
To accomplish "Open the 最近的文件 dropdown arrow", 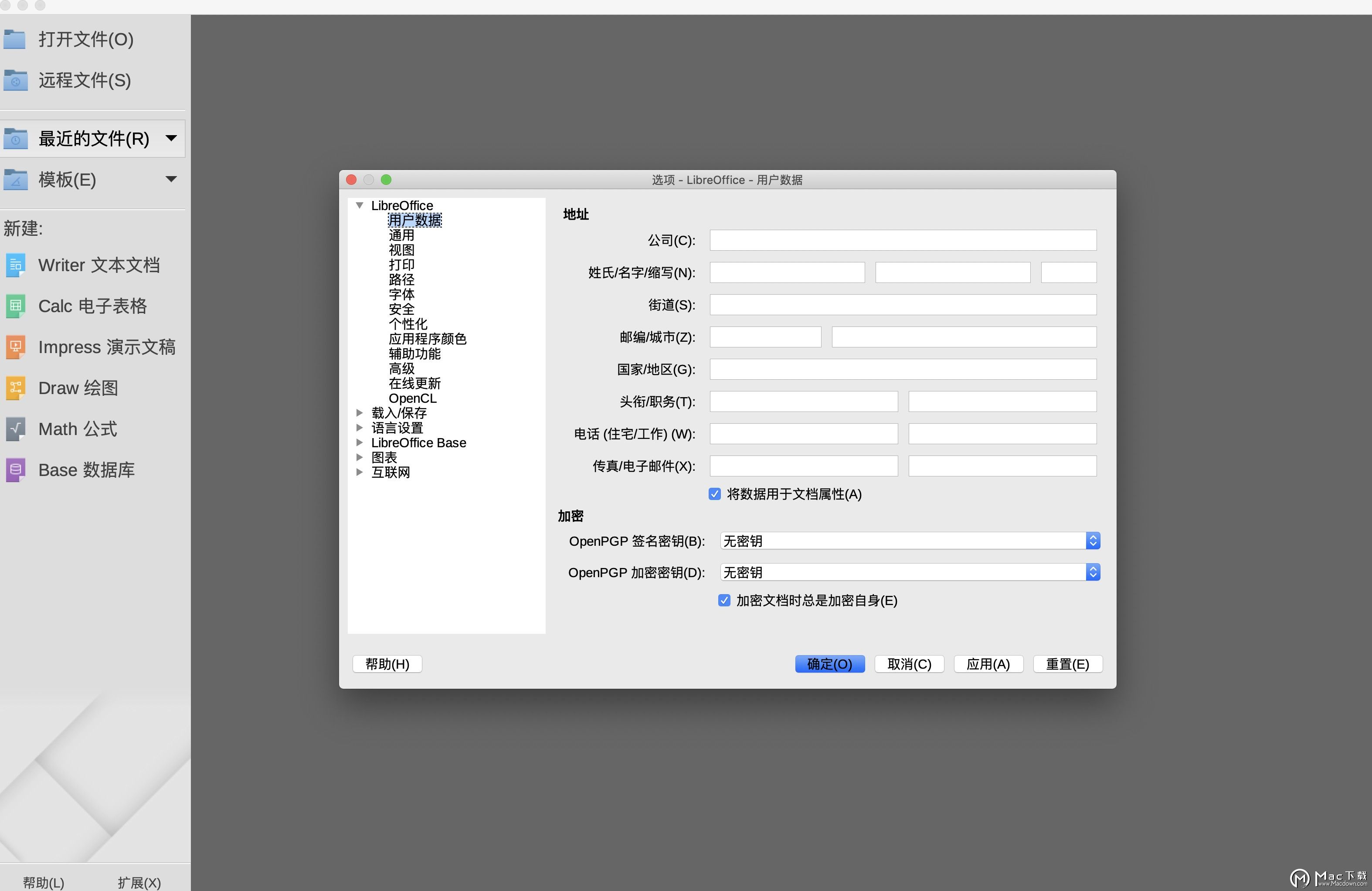I will (171, 138).
